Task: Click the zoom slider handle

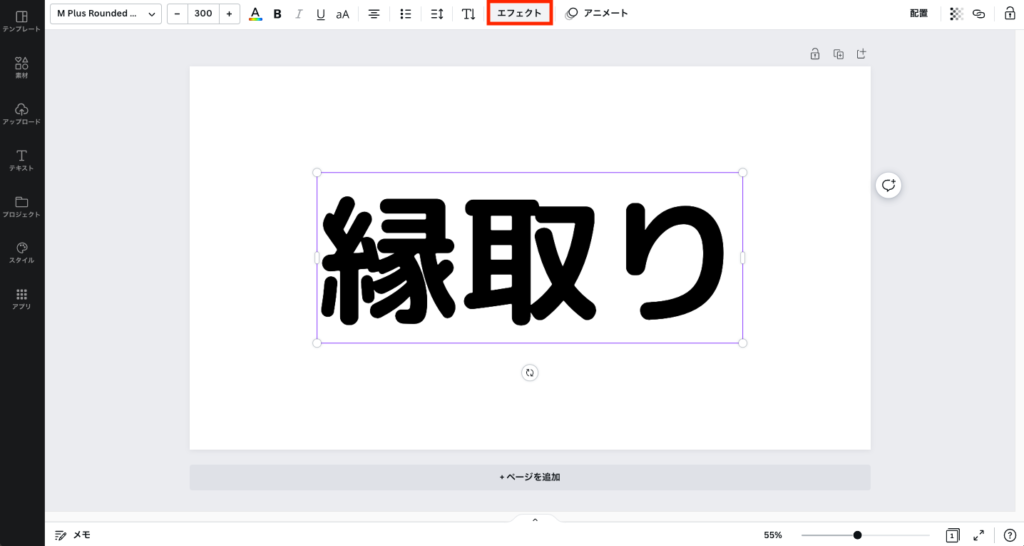Action: click(x=857, y=535)
